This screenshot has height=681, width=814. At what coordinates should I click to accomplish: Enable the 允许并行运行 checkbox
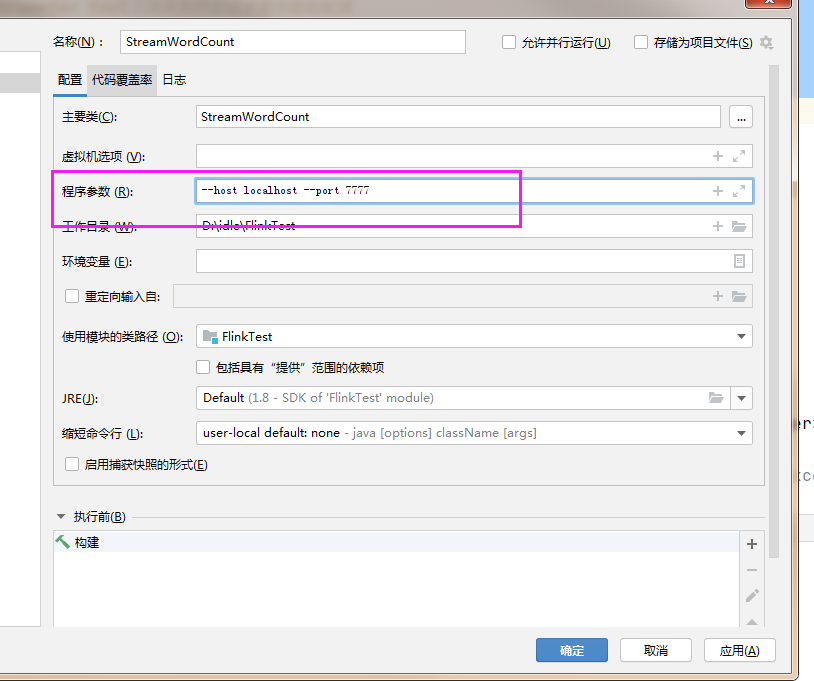tap(509, 41)
